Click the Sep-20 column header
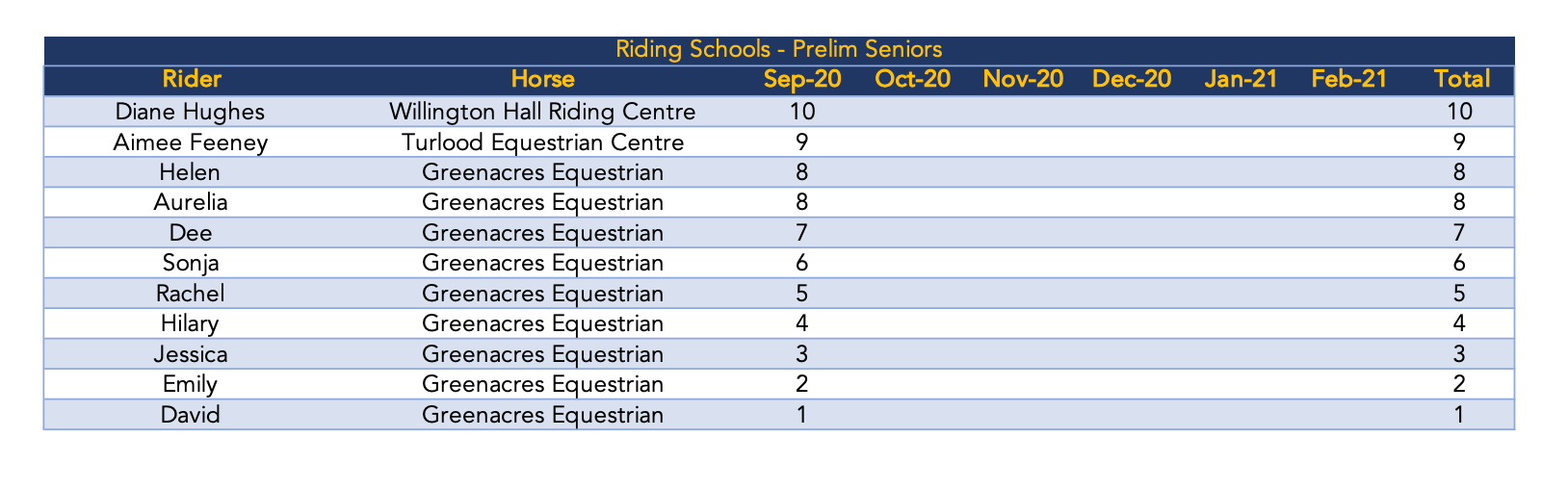Image resolution: width=1568 pixels, height=489 pixels. pos(802,79)
